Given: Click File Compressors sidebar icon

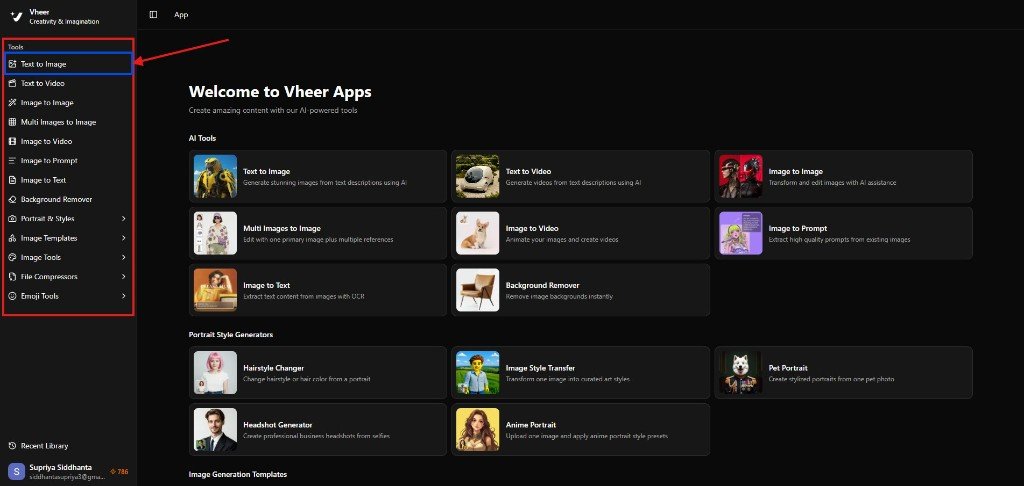Looking at the screenshot, I should (12, 277).
